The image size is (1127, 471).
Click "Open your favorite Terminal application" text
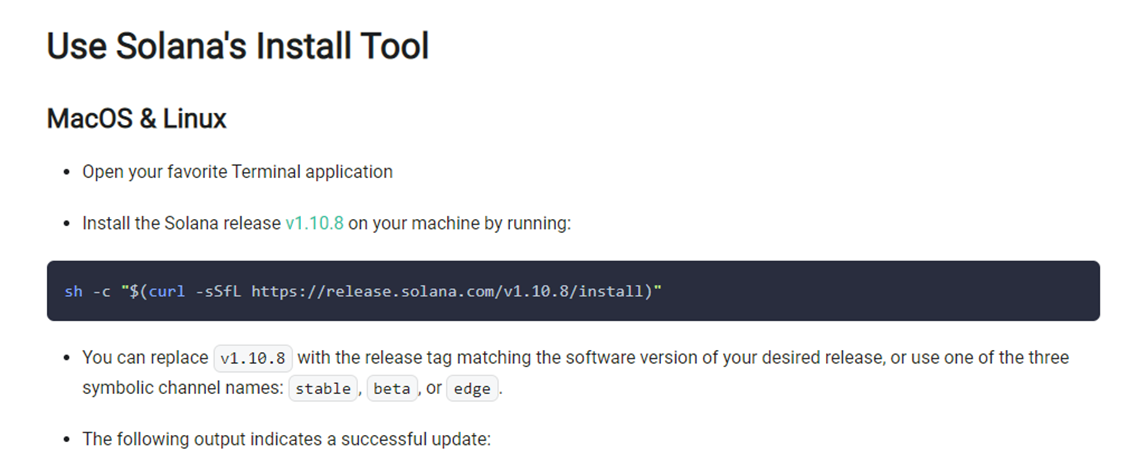pos(237,172)
